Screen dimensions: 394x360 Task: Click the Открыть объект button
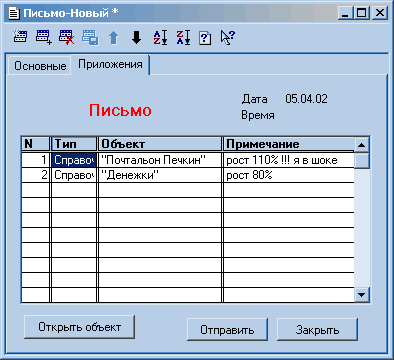(79, 327)
